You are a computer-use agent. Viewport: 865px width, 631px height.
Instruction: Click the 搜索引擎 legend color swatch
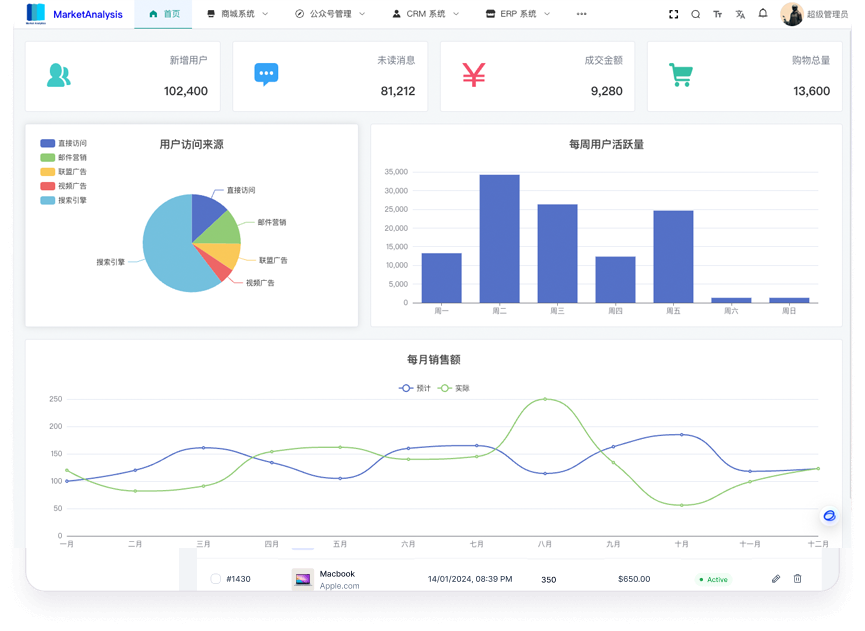tap(47, 200)
